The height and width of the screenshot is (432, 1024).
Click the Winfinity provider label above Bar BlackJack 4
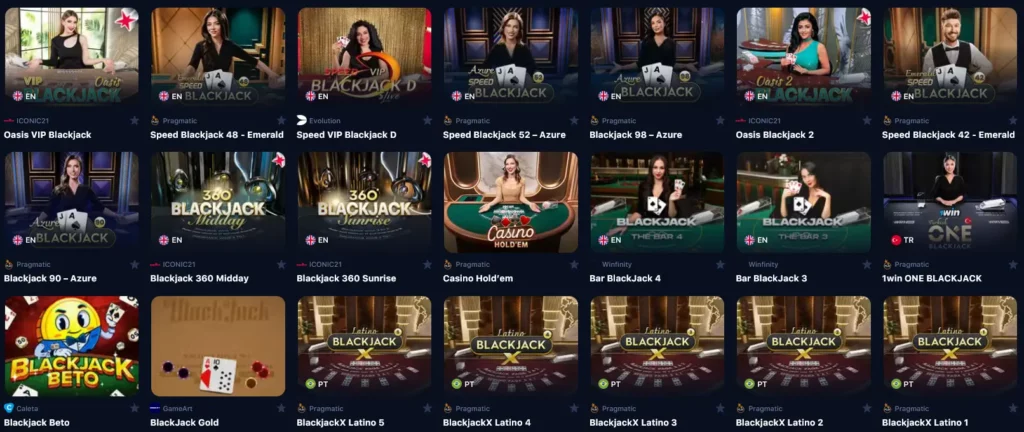point(617,264)
